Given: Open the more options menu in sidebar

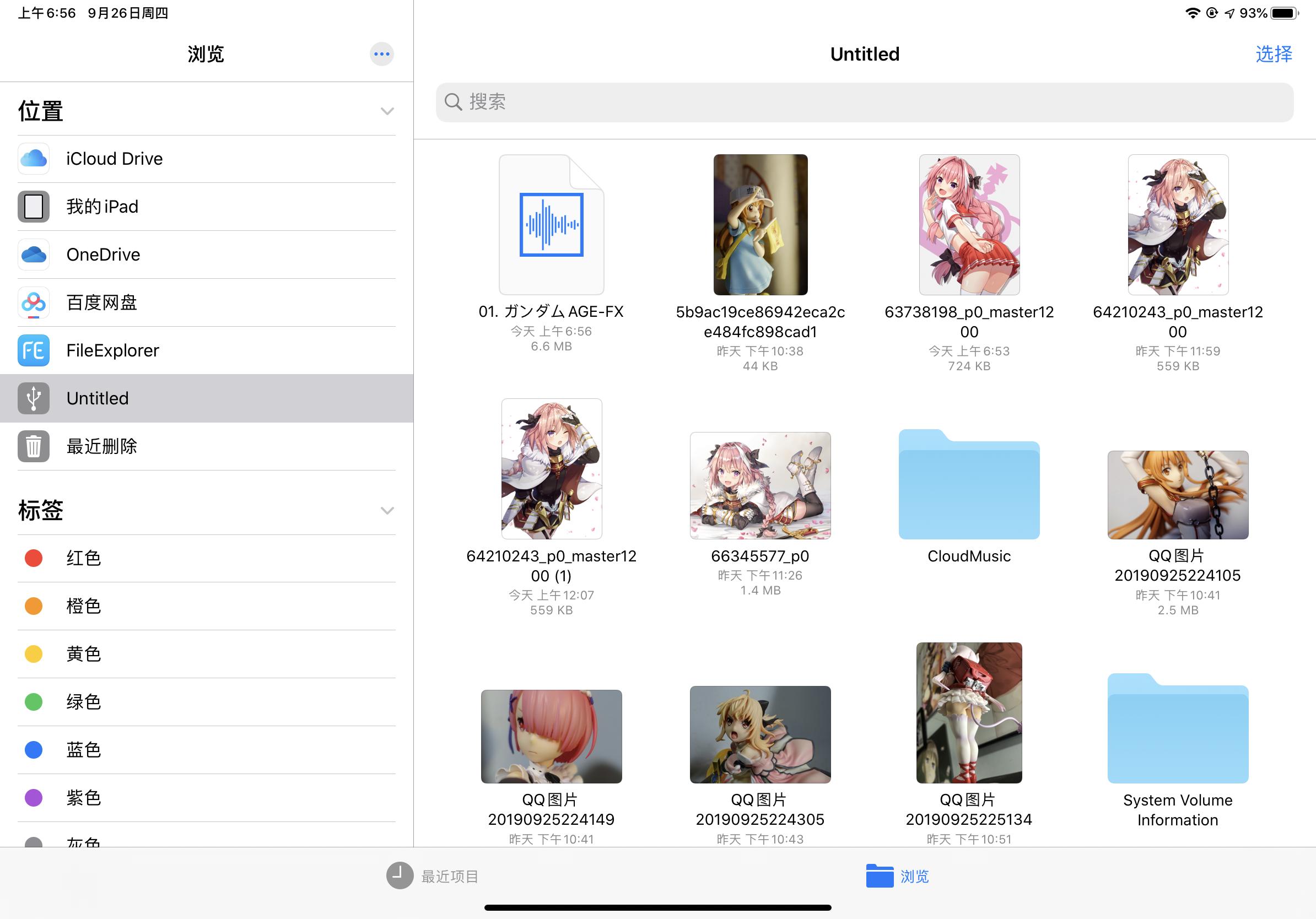Looking at the screenshot, I should pos(381,54).
